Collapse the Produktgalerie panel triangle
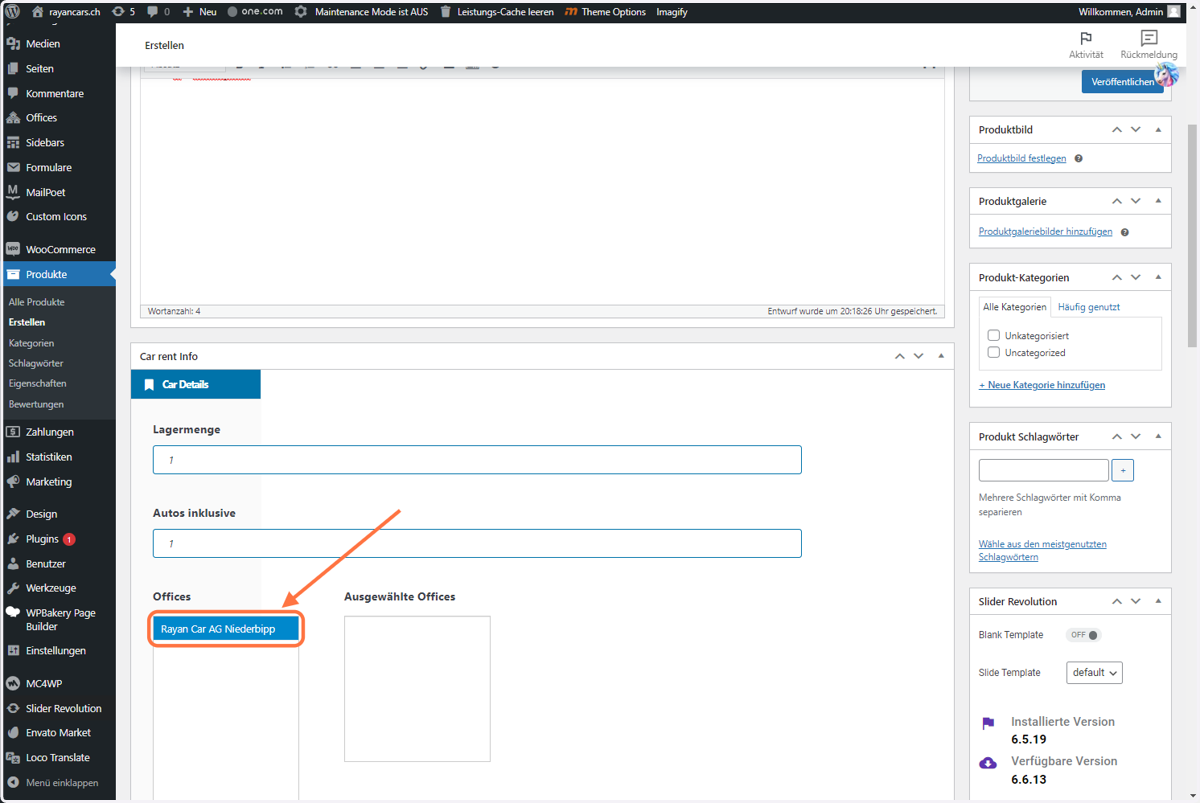The width and height of the screenshot is (1200, 803). point(1158,201)
